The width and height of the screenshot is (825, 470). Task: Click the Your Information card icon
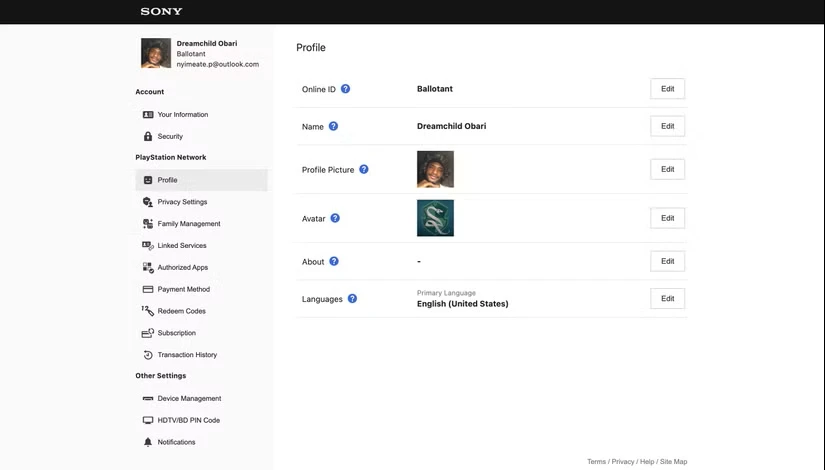148,114
